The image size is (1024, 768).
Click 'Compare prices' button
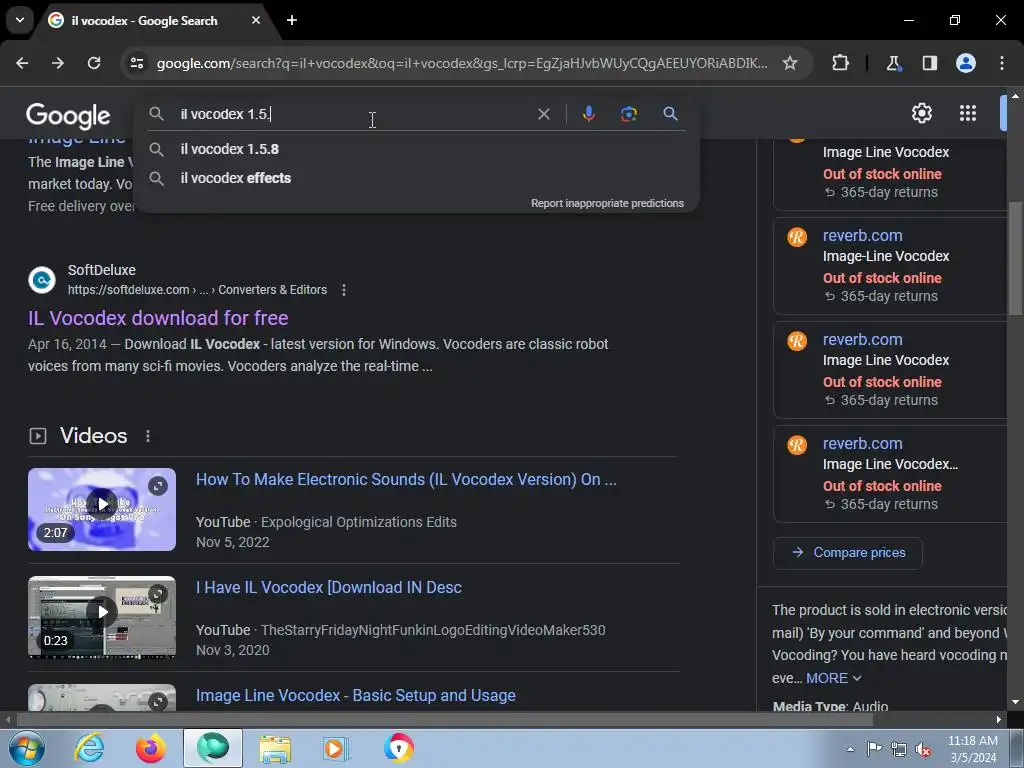point(848,552)
